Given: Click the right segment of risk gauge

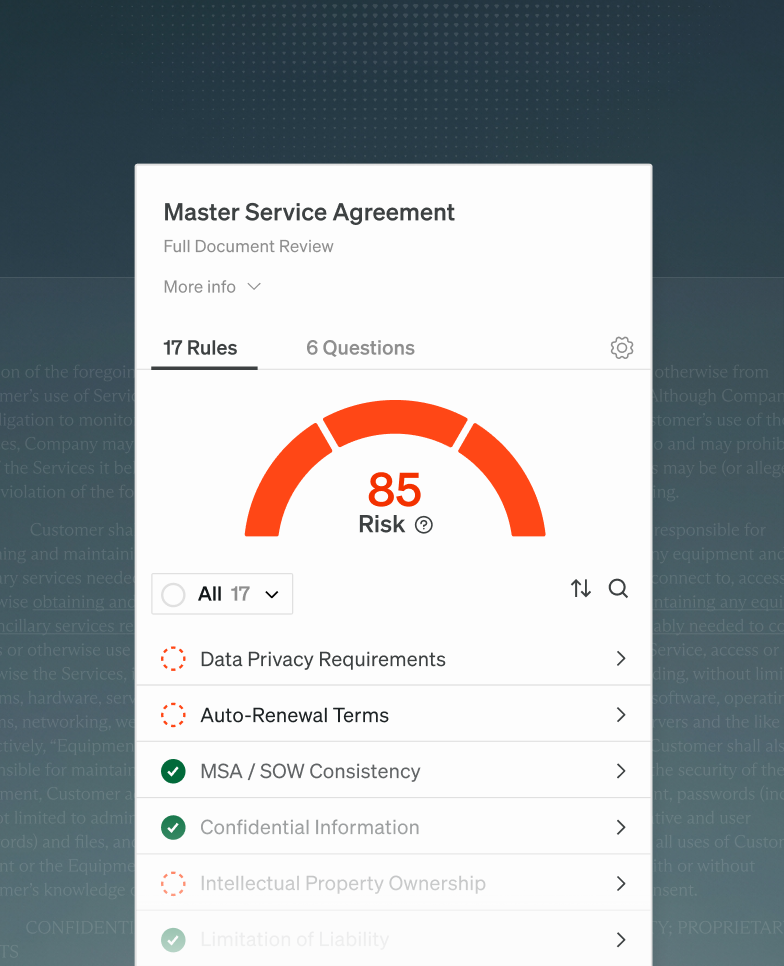Looking at the screenshot, I should click(x=511, y=484).
